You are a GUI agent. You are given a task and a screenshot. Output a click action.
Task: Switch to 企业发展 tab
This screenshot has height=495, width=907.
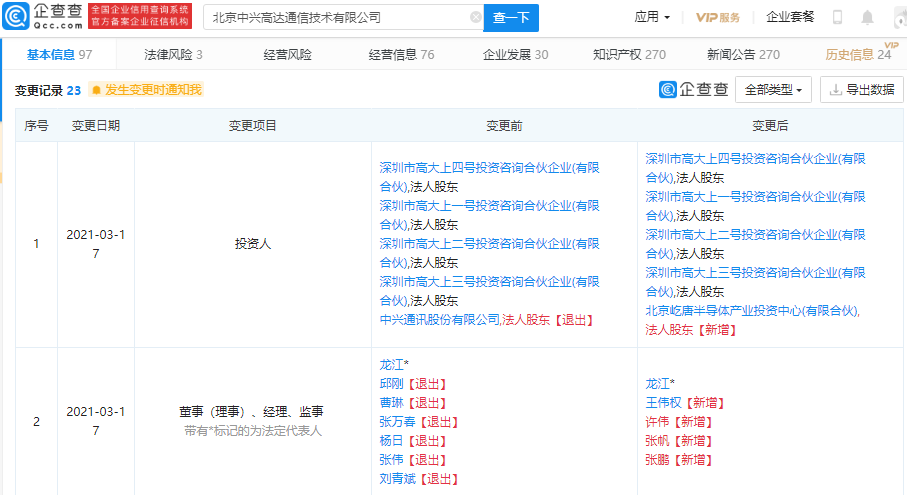pyautogui.click(x=515, y=54)
